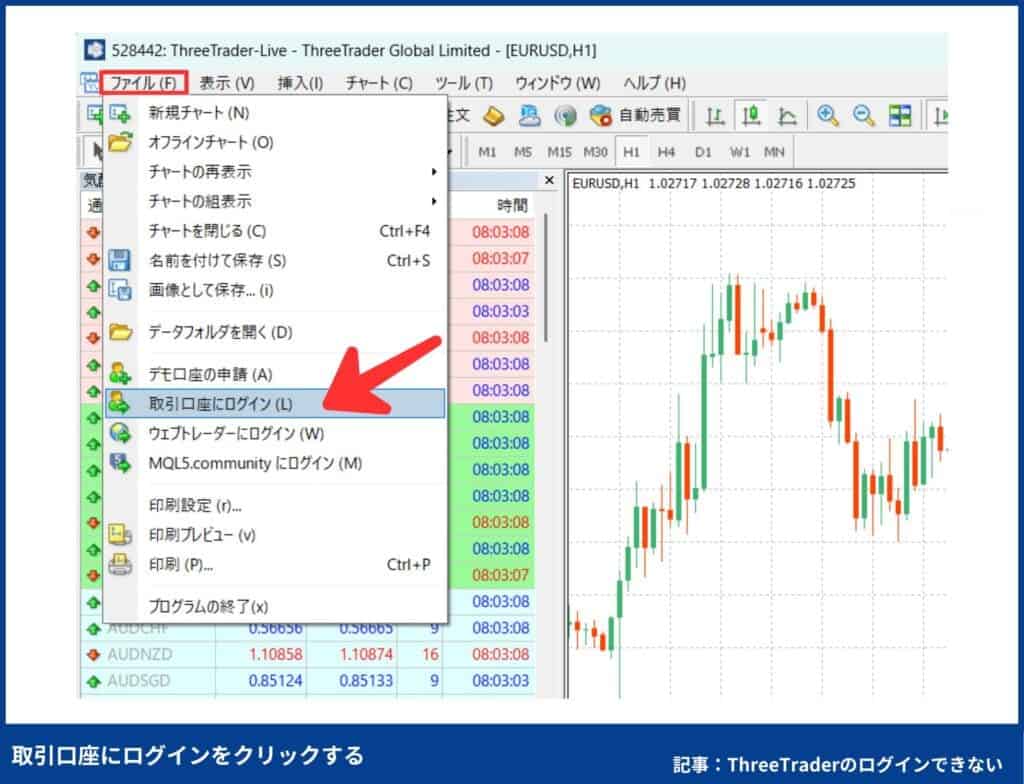
Task: Expand チャートの組表示 submenu arrow
Action: 434,201
